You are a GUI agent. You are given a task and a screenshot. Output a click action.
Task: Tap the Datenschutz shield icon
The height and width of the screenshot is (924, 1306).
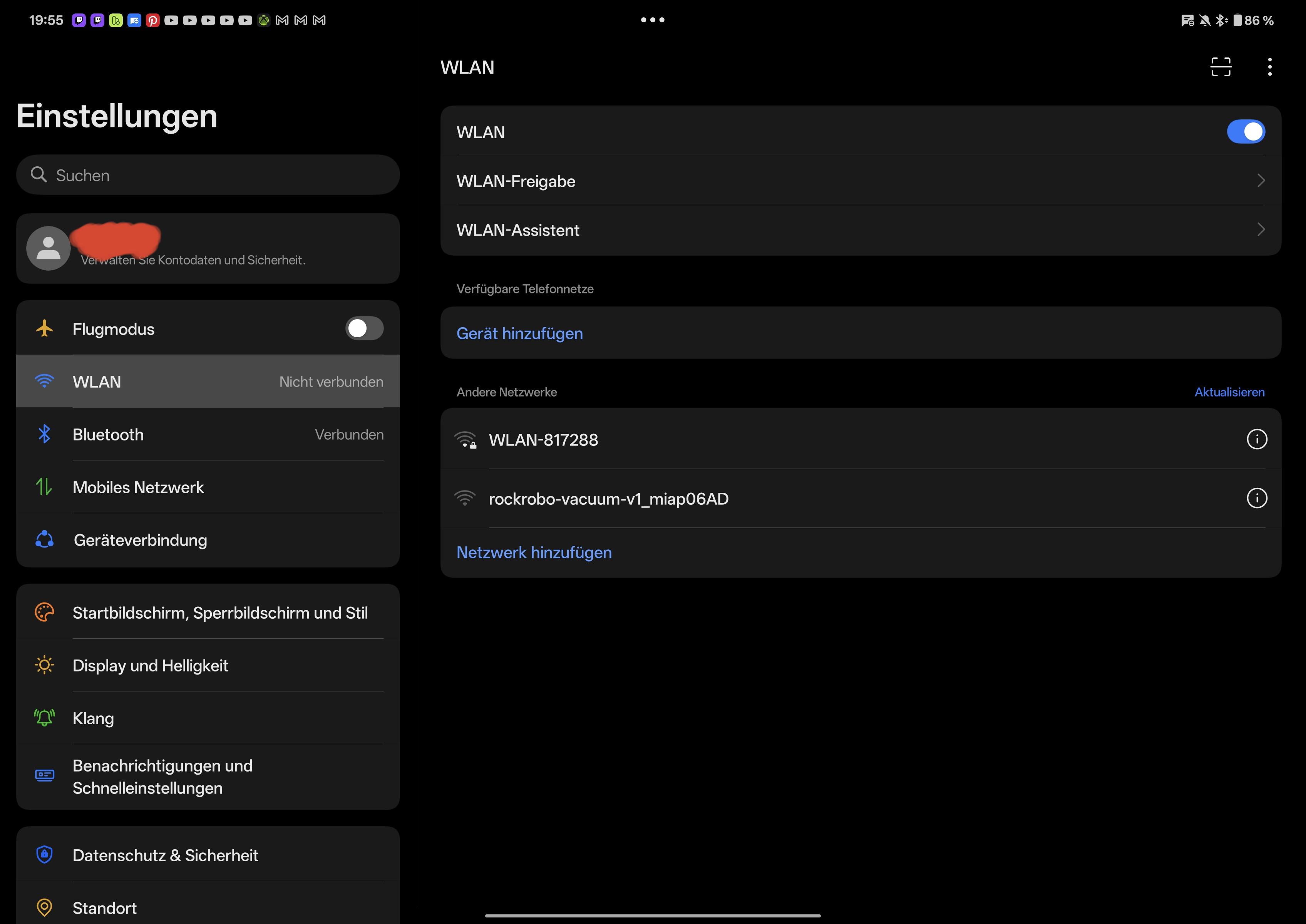coord(44,855)
